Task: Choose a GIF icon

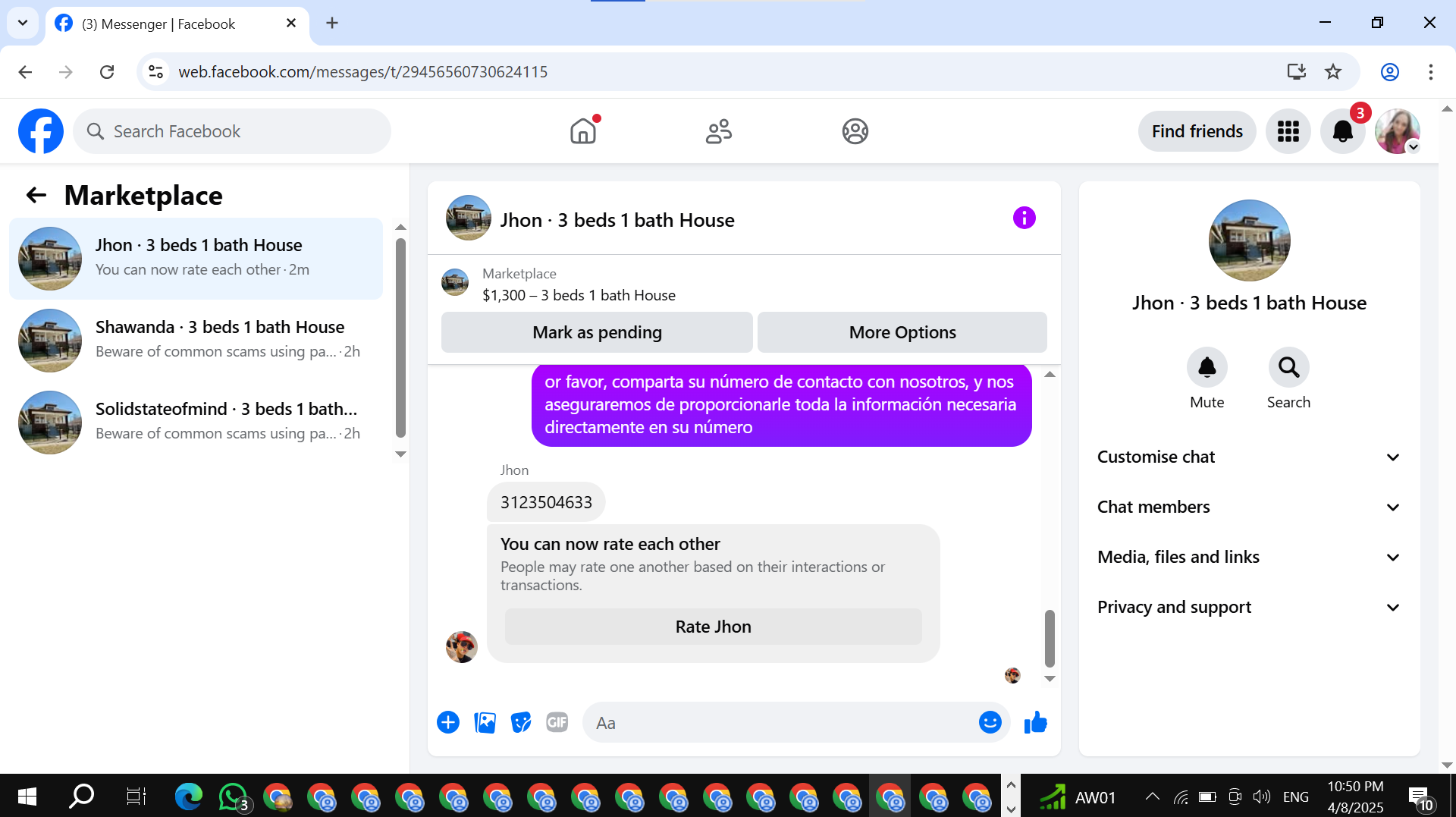Action: [x=557, y=722]
